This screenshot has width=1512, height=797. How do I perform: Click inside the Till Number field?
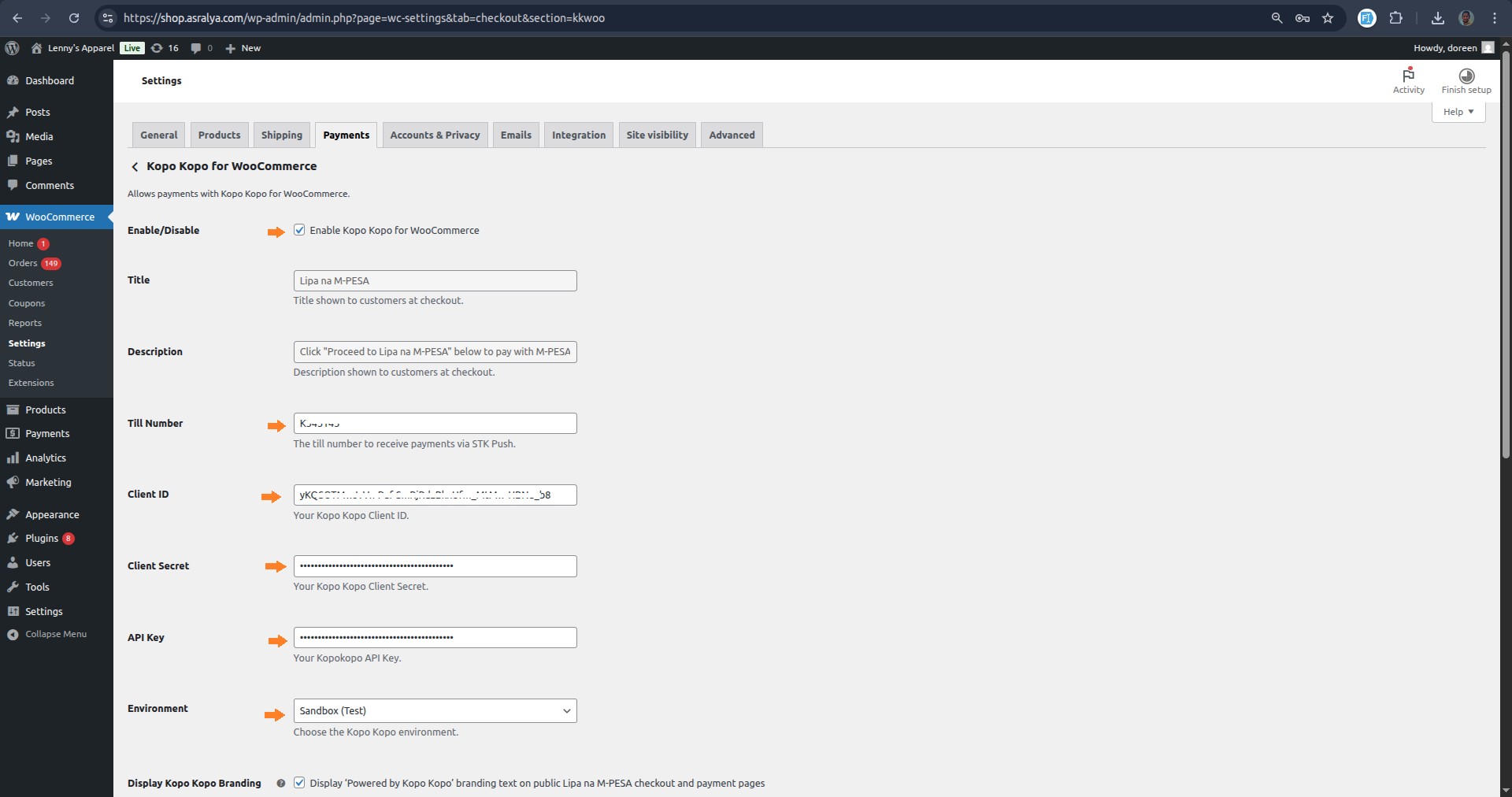[x=434, y=423]
